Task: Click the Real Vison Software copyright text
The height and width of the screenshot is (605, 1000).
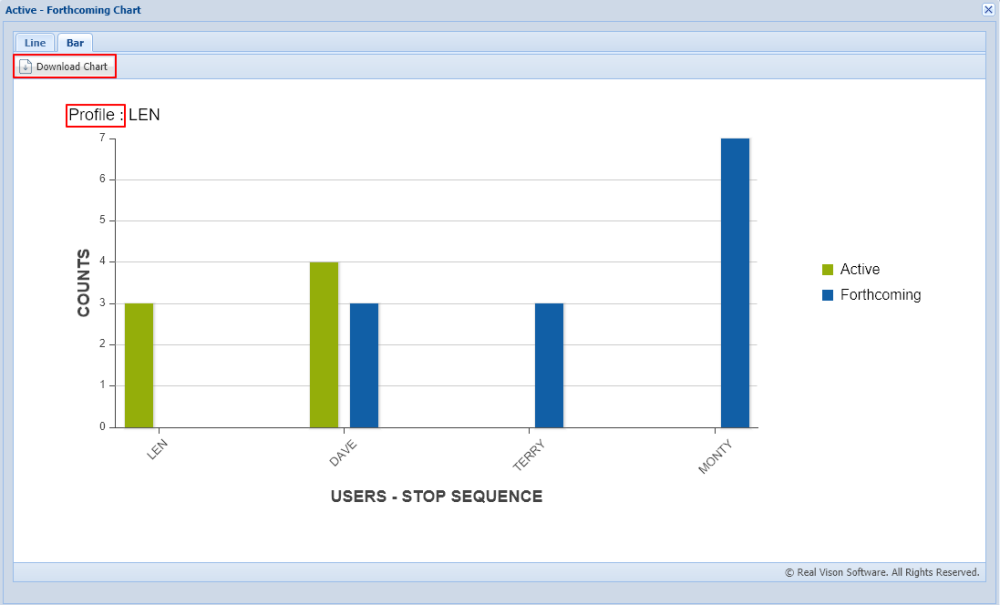Action: click(882, 572)
